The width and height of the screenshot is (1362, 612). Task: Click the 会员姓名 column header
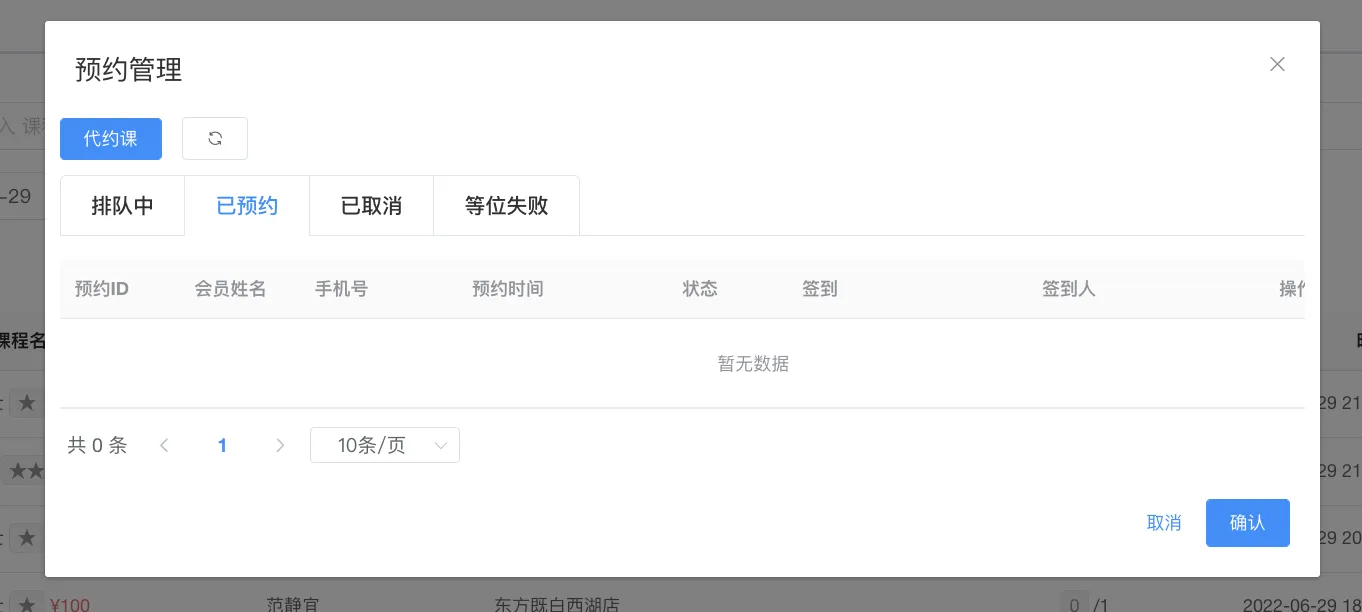[230, 289]
